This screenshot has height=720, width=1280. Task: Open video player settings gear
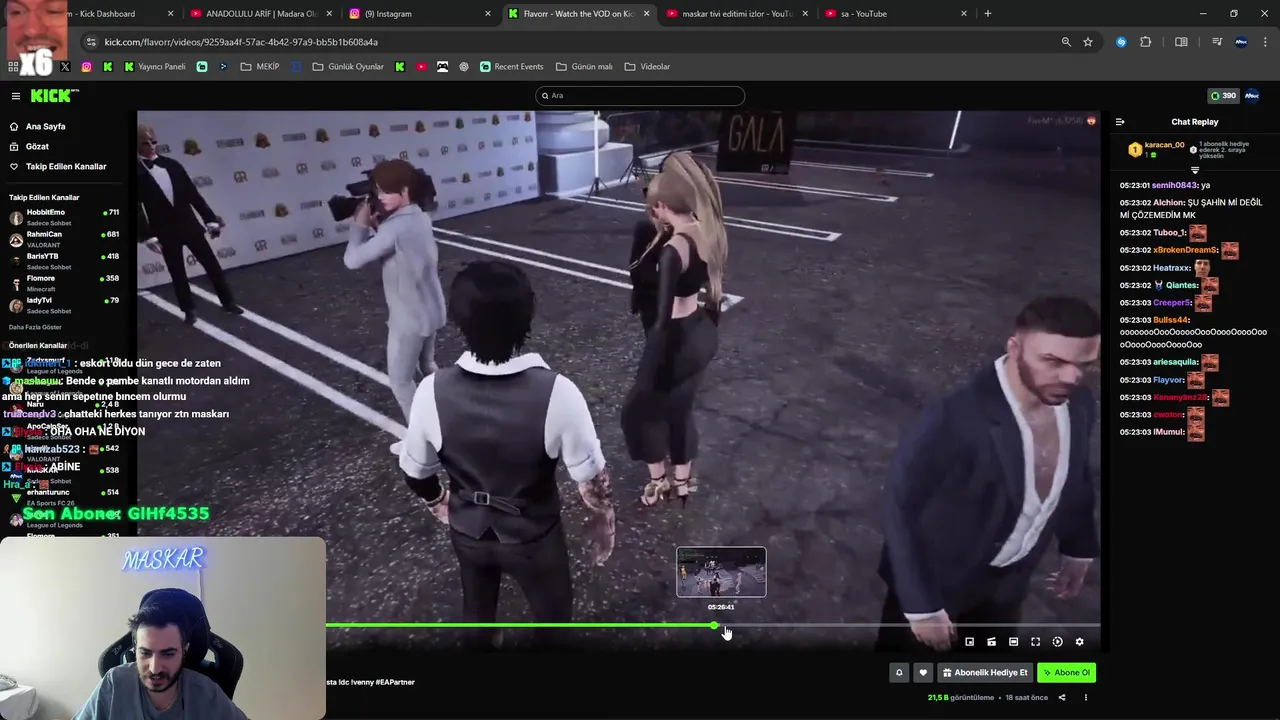click(x=1079, y=642)
